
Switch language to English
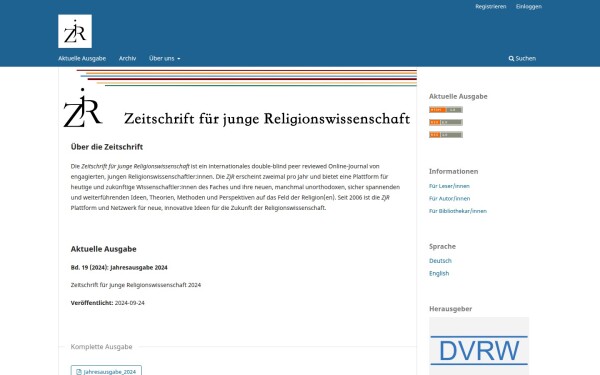[x=439, y=273]
